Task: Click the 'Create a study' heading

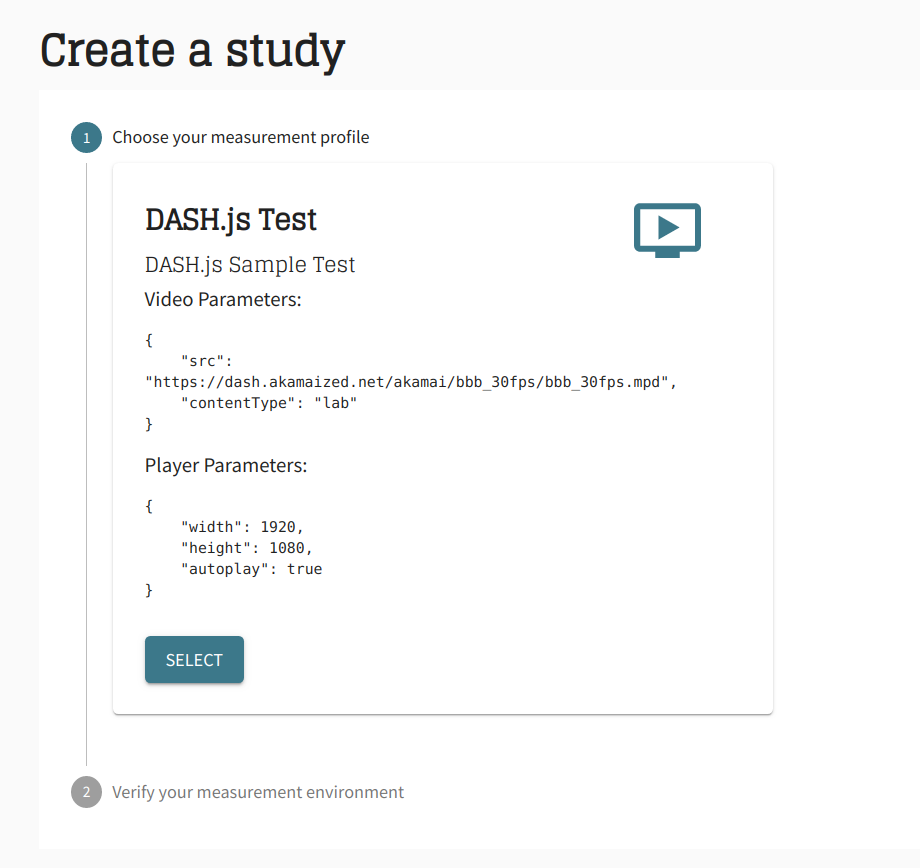Action: point(192,51)
